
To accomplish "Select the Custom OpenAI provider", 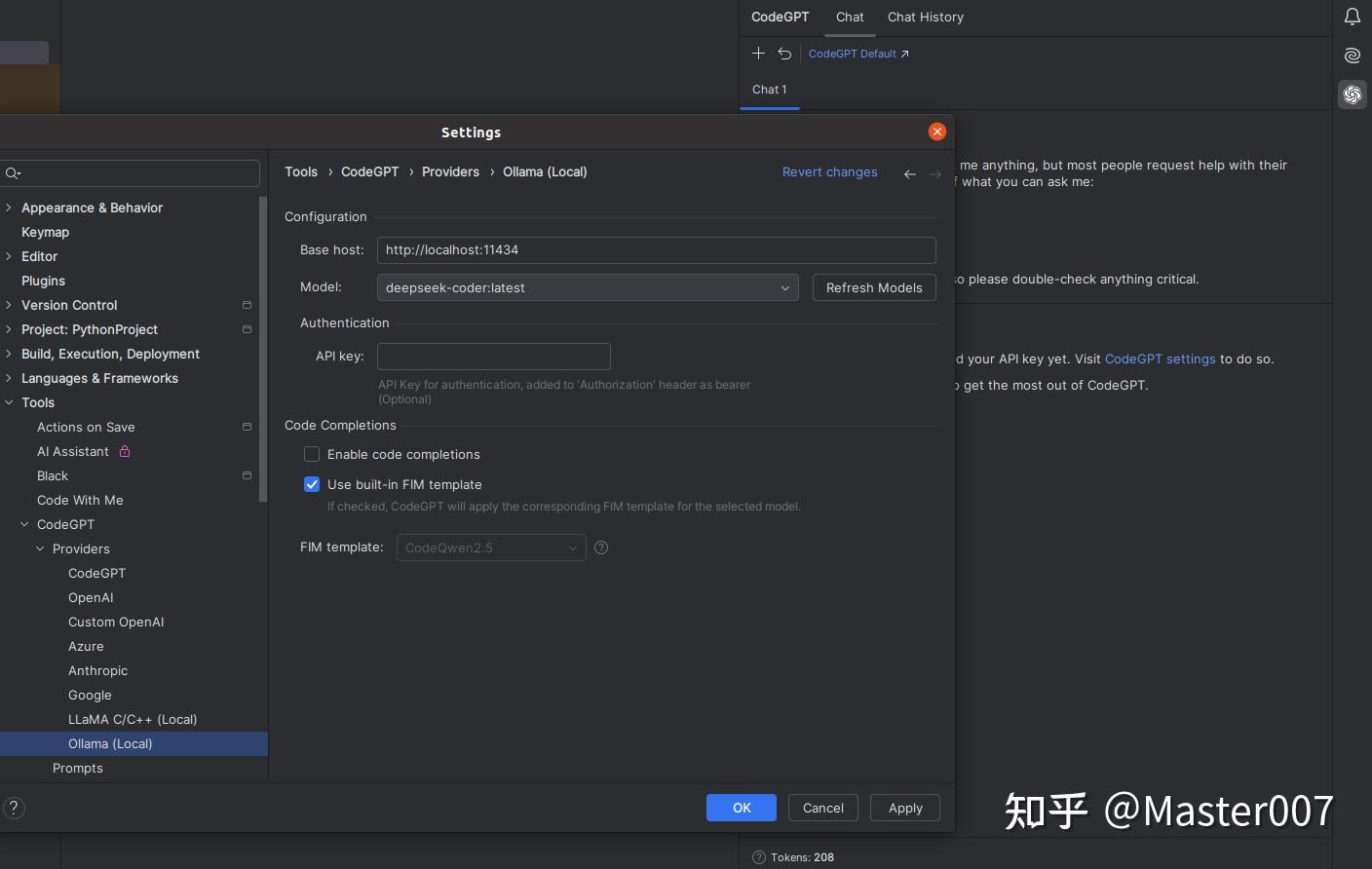I will [x=116, y=622].
